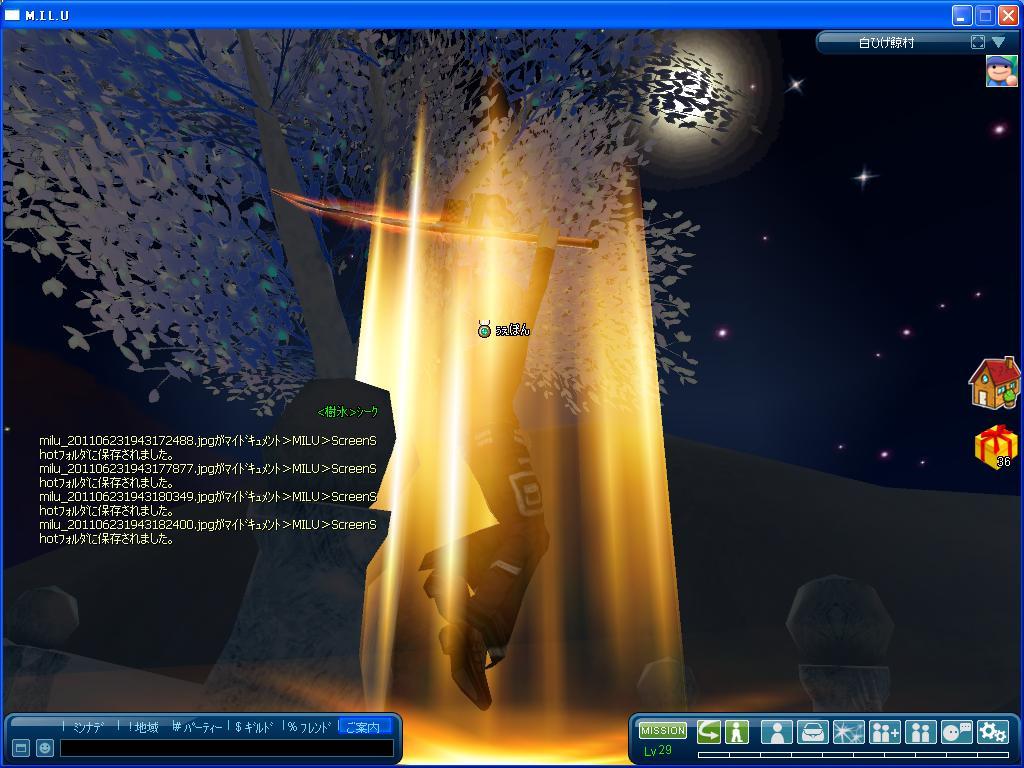Open the MISSION panel

(662, 731)
